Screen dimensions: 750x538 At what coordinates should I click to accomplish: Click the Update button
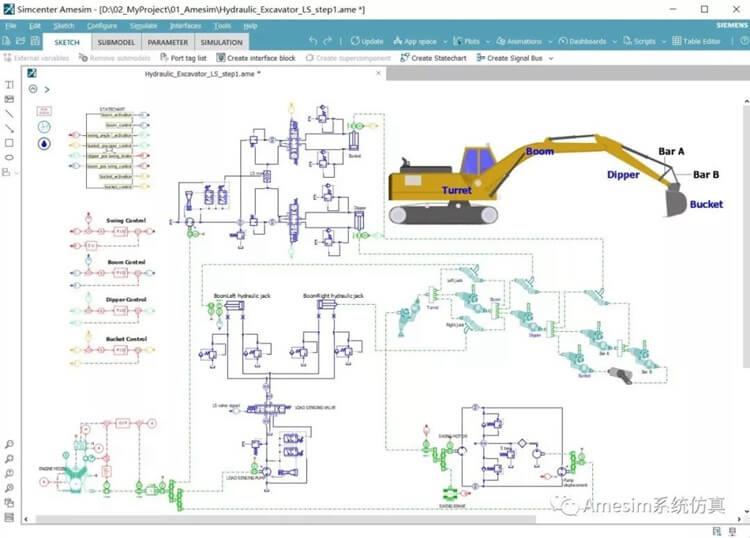[367, 41]
